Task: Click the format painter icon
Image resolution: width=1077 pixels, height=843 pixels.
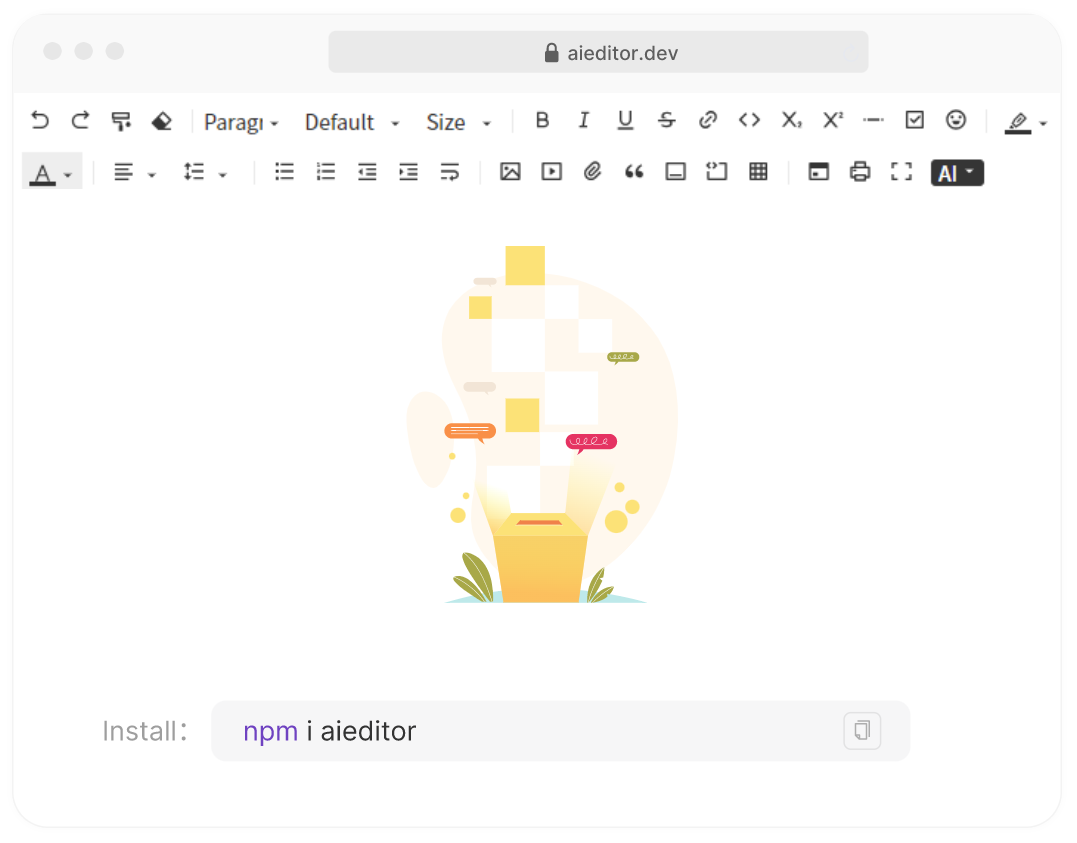Action: [x=121, y=121]
